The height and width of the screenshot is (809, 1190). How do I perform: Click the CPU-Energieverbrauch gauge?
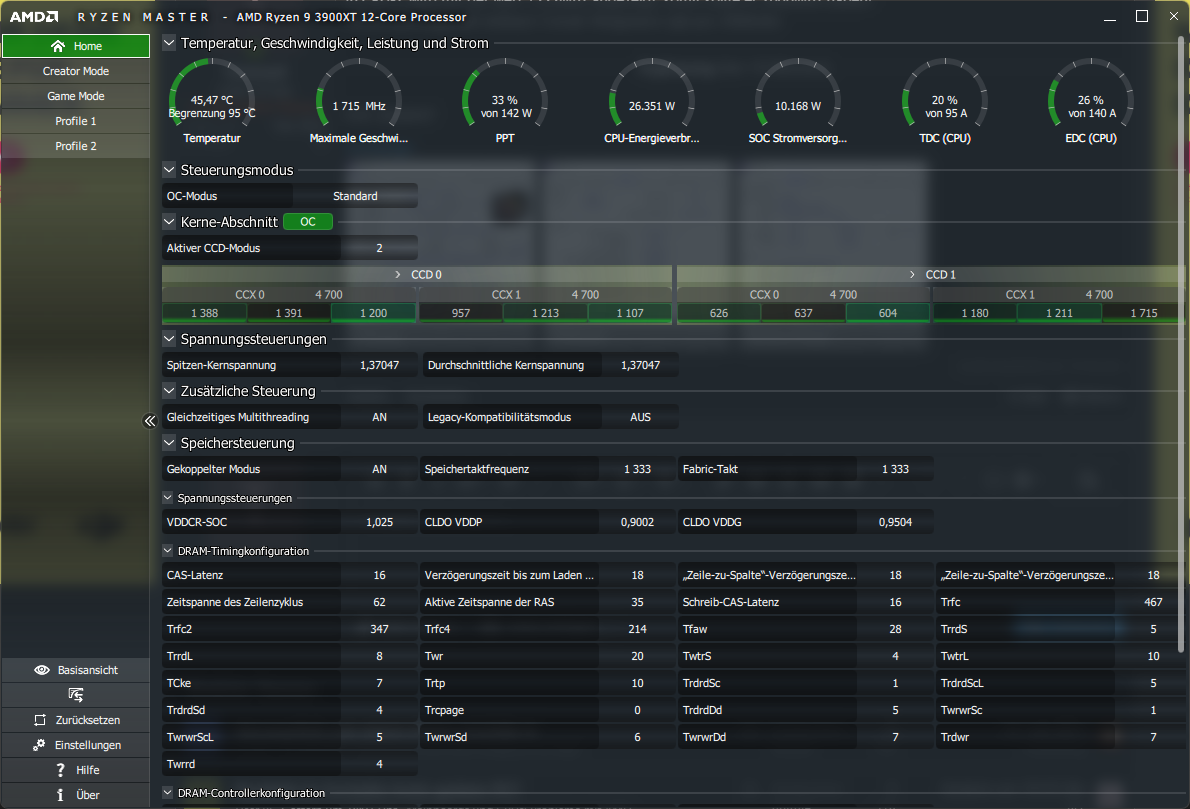(652, 102)
